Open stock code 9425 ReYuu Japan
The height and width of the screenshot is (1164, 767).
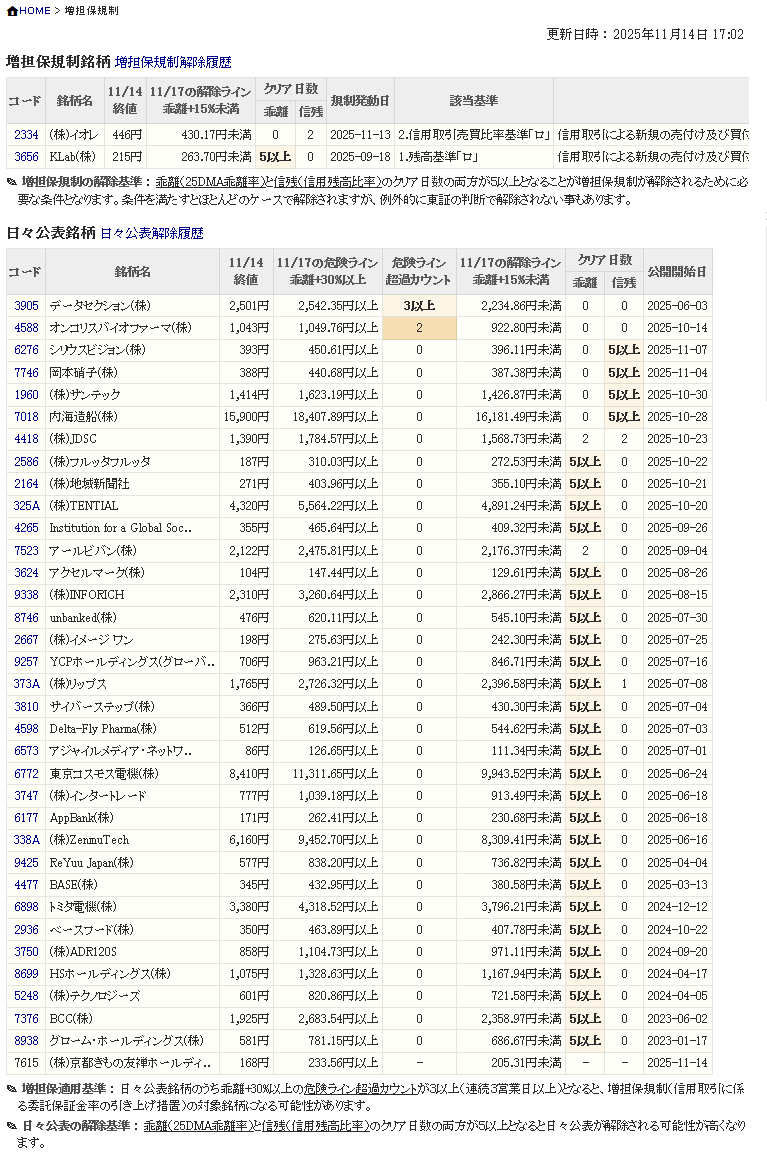pos(26,862)
